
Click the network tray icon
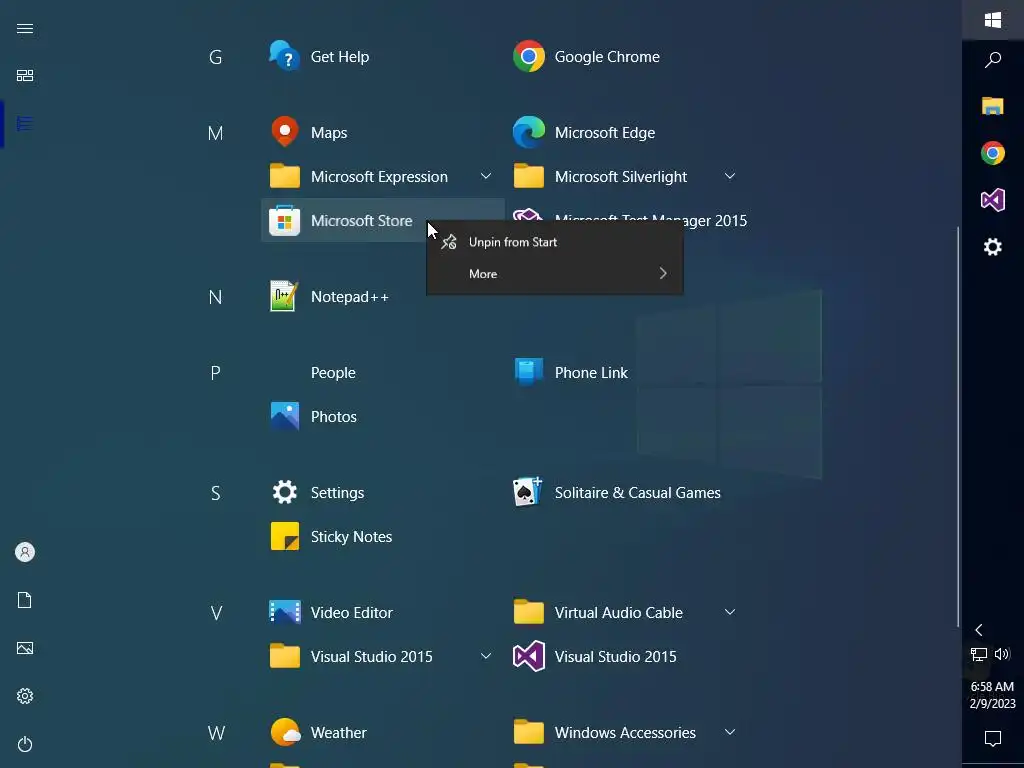pyautogui.click(x=978, y=654)
